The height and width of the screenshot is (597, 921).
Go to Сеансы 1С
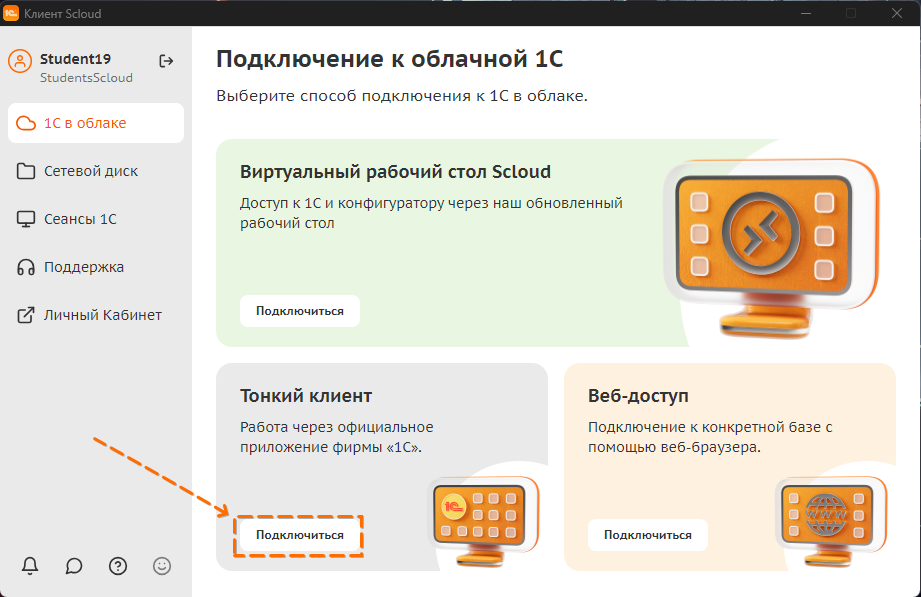coord(96,219)
